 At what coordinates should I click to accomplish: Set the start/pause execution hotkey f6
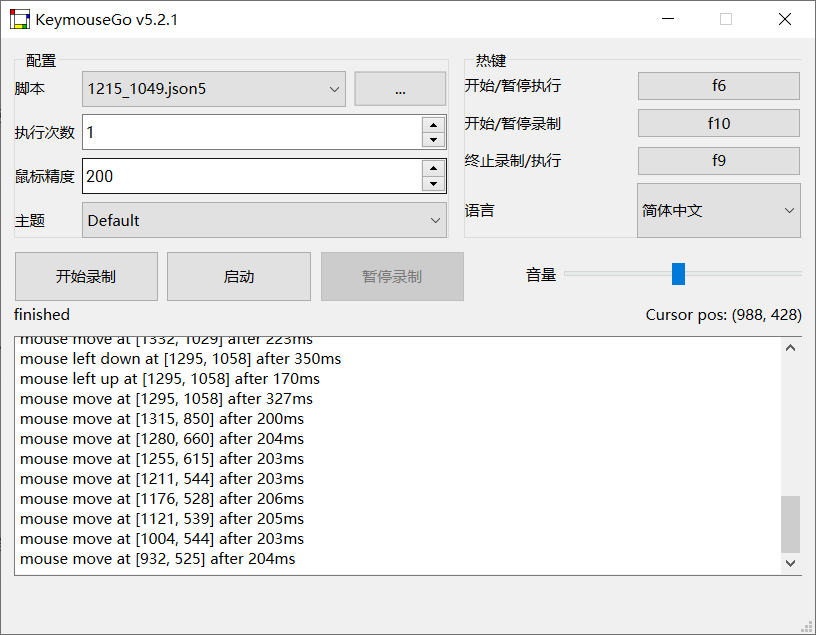point(718,86)
